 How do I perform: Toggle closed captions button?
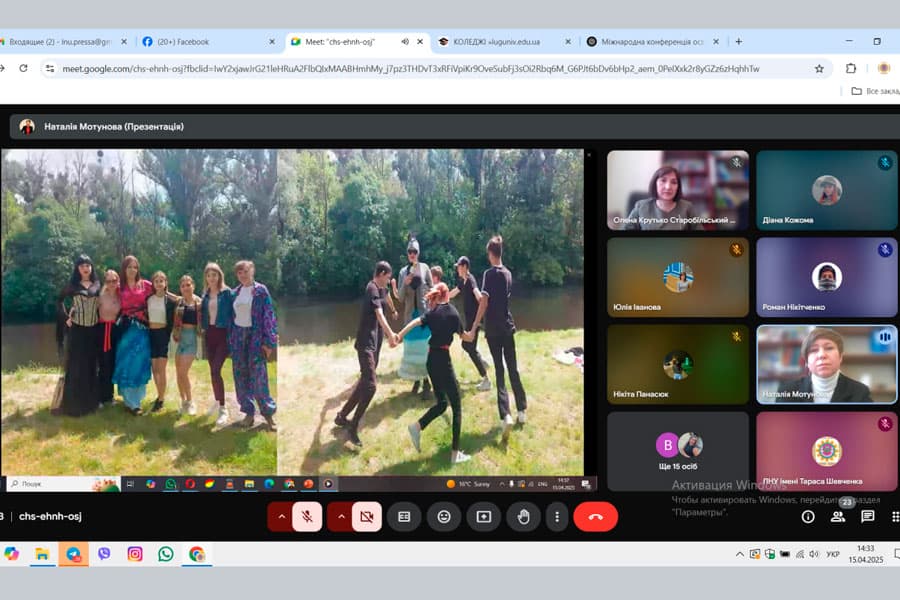404,517
